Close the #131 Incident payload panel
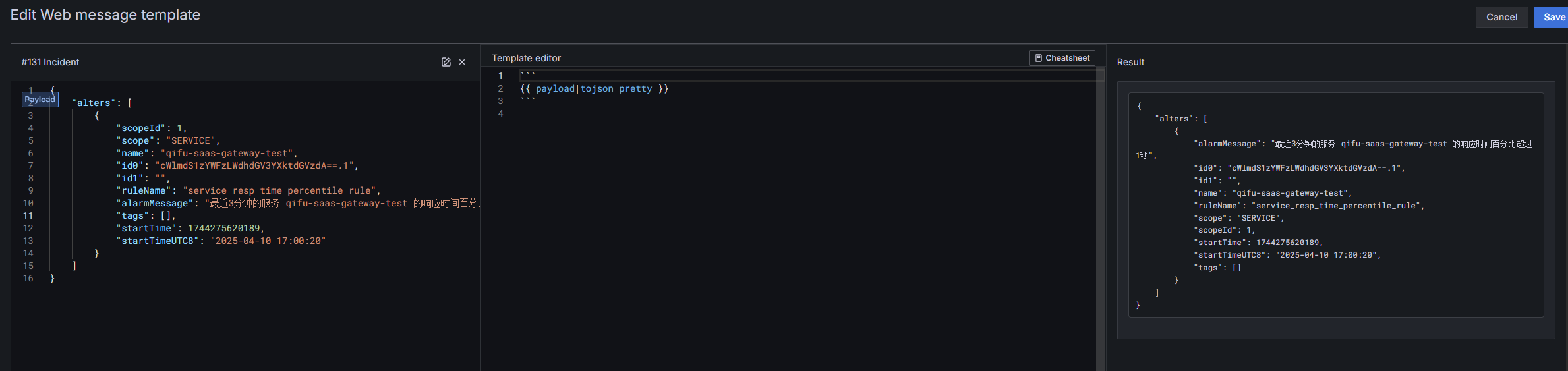The height and width of the screenshot is (371, 1568). pos(462,62)
